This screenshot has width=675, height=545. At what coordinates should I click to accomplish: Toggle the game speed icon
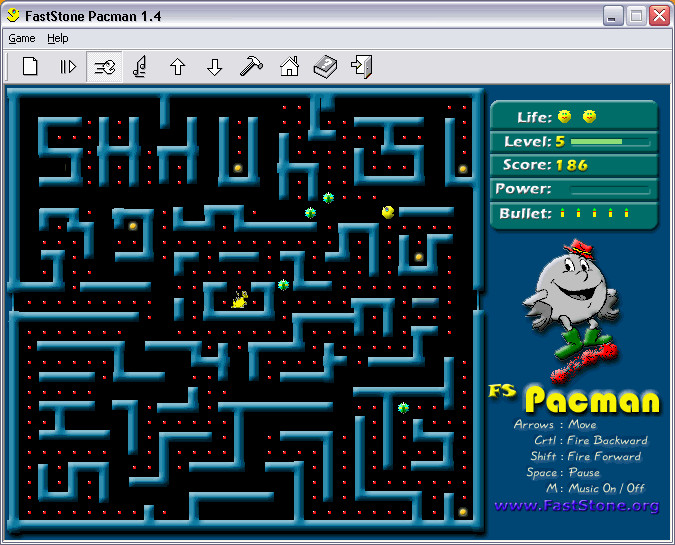pyautogui.click(x=105, y=67)
